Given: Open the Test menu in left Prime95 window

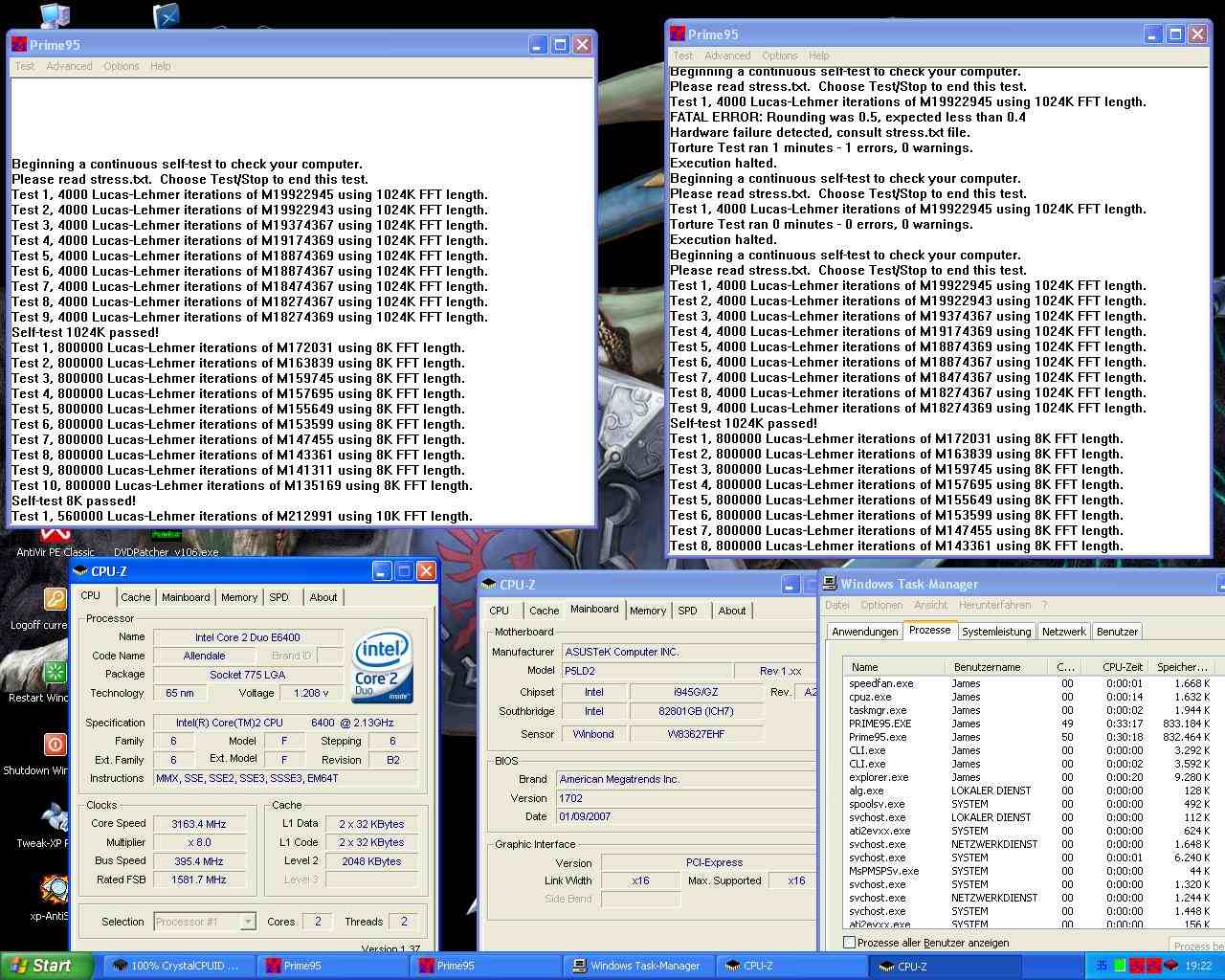Looking at the screenshot, I should pyautogui.click(x=25, y=66).
